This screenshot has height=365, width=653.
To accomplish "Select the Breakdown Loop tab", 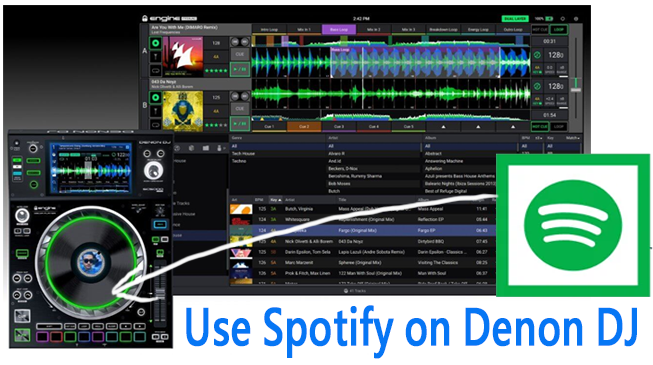I will [443, 30].
